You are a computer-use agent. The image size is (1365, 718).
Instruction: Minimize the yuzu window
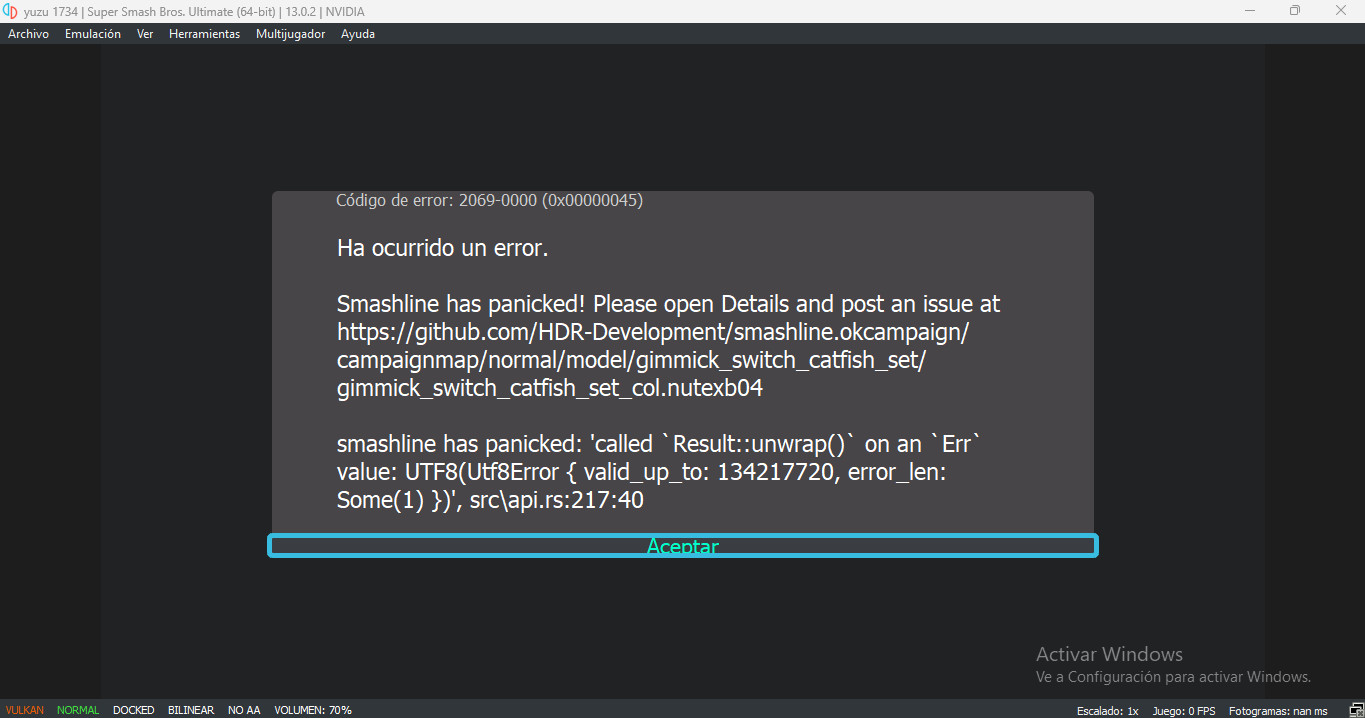1250,11
